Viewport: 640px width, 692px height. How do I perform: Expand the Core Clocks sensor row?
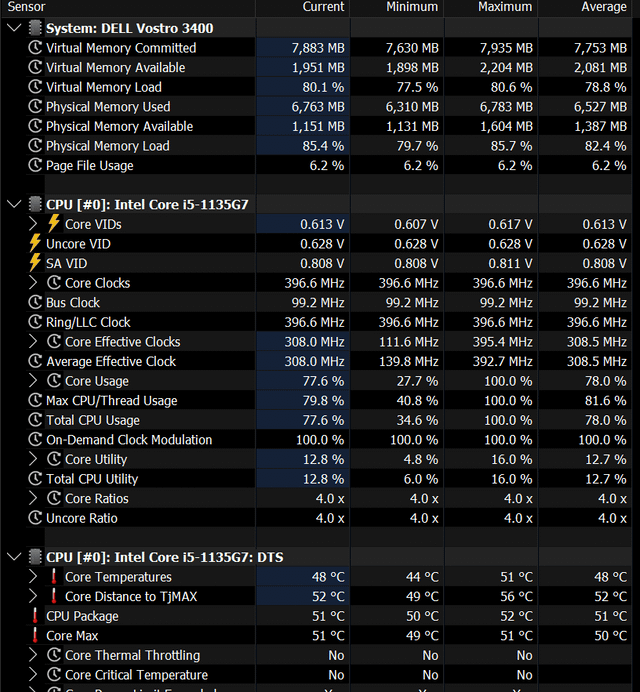pos(33,282)
